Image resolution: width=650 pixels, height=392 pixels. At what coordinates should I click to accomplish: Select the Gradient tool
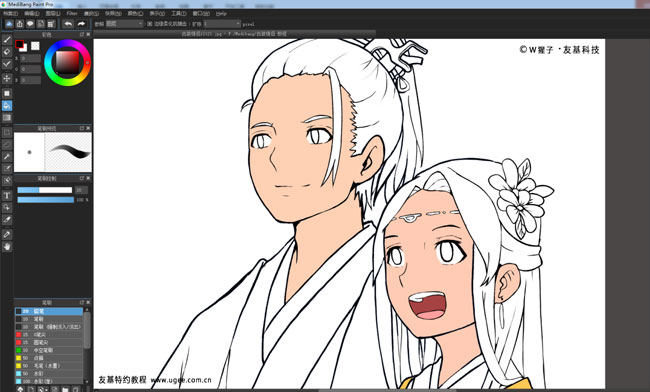pyautogui.click(x=7, y=118)
